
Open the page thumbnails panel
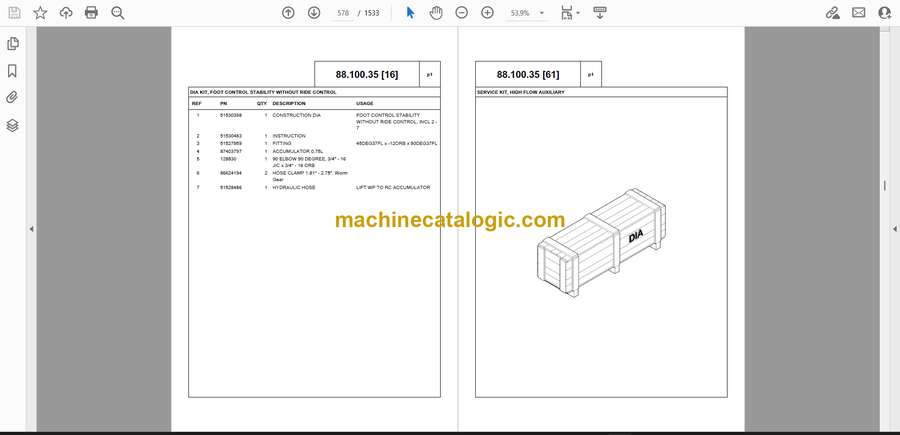[13, 44]
